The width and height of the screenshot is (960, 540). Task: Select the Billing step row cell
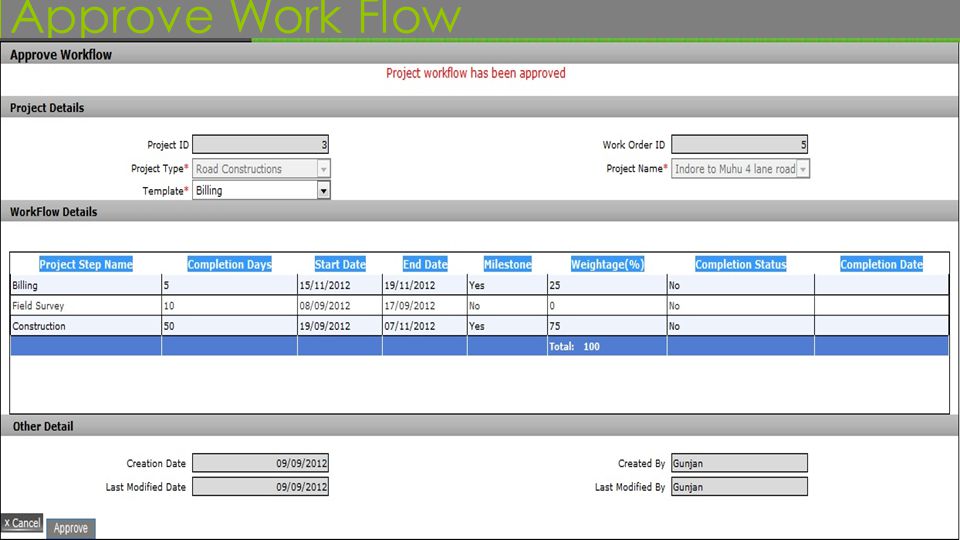[86, 285]
